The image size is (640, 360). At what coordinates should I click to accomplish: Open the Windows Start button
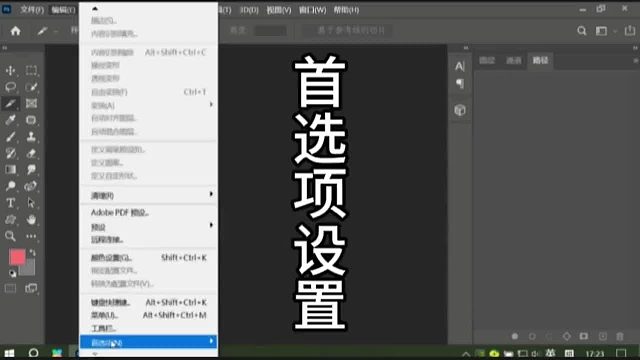(x=9, y=353)
